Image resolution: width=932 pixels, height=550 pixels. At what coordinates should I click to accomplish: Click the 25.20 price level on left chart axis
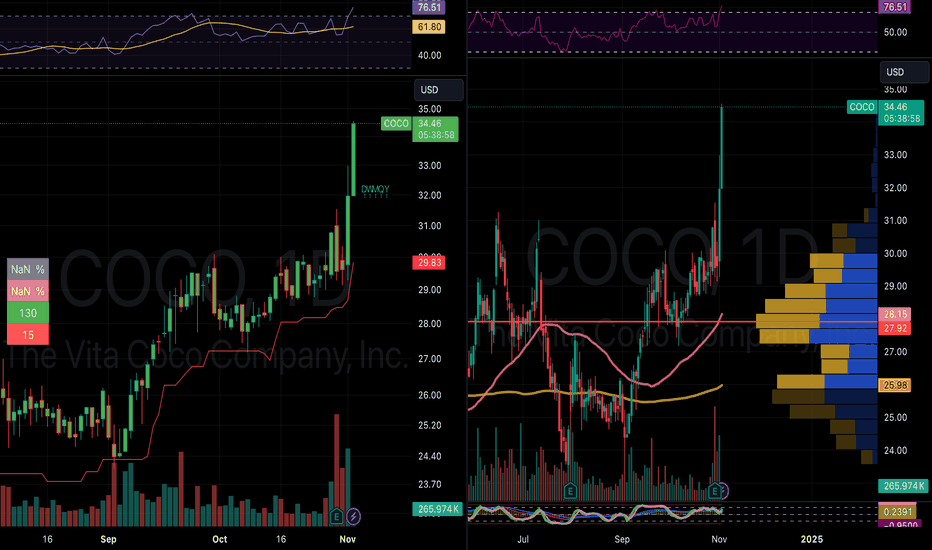[x=430, y=426]
